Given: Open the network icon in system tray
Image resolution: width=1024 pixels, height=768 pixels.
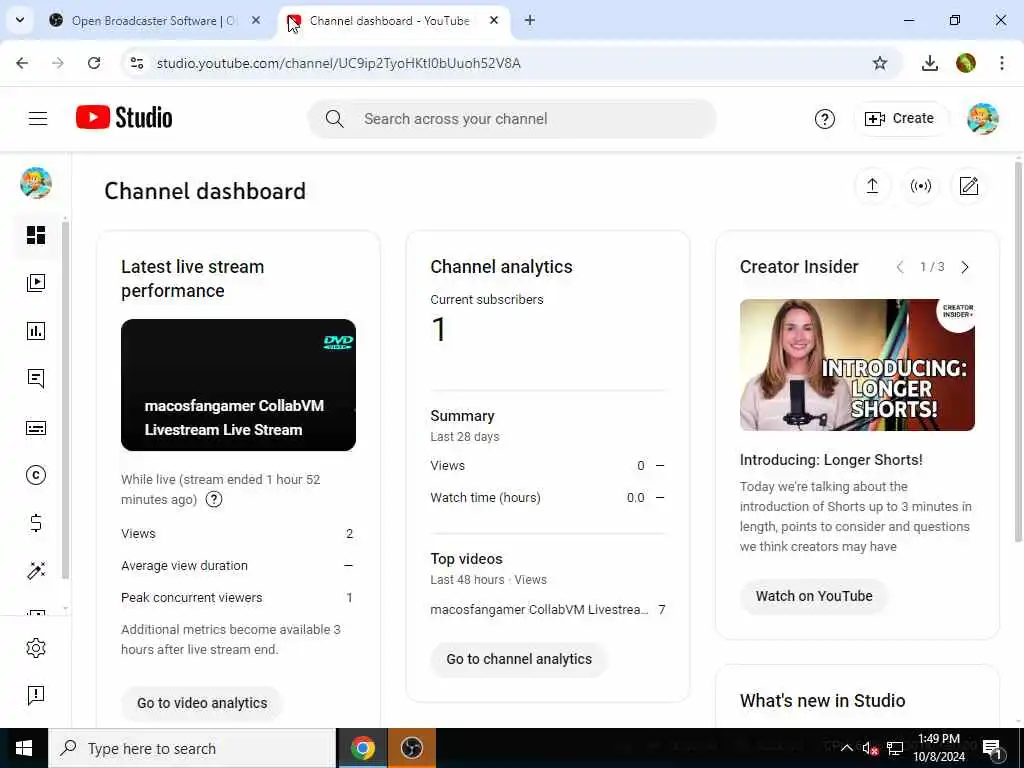Looking at the screenshot, I should pyautogui.click(x=894, y=748).
